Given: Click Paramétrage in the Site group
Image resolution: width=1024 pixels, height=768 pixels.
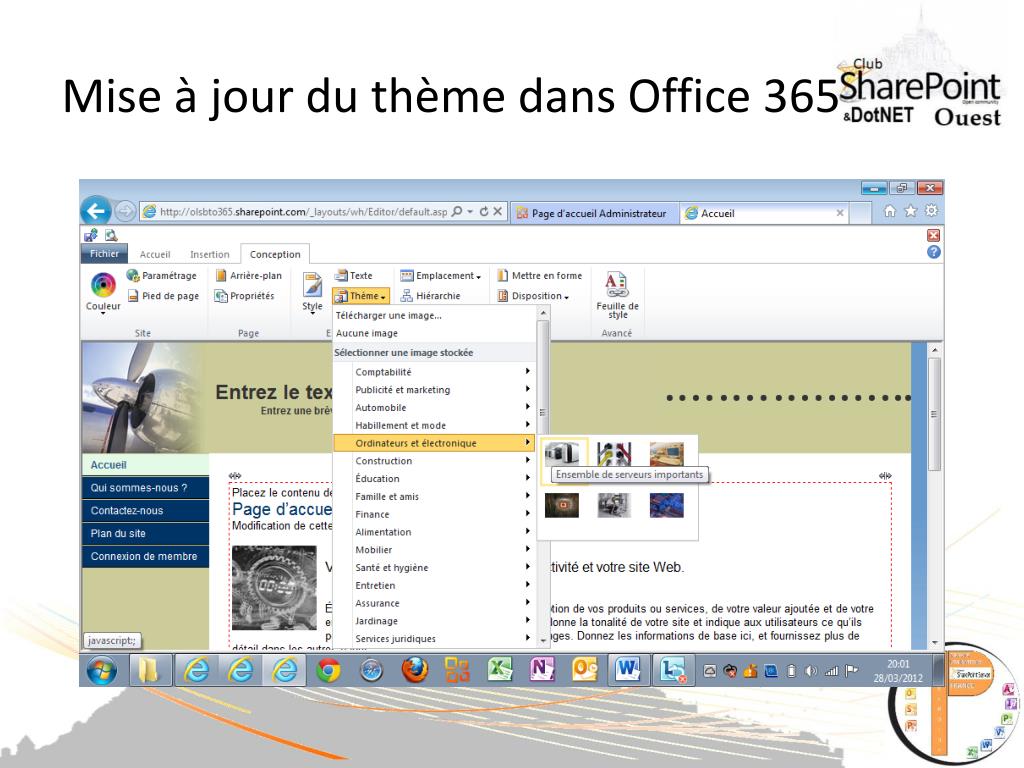Looking at the screenshot, I should coord(162,276).
